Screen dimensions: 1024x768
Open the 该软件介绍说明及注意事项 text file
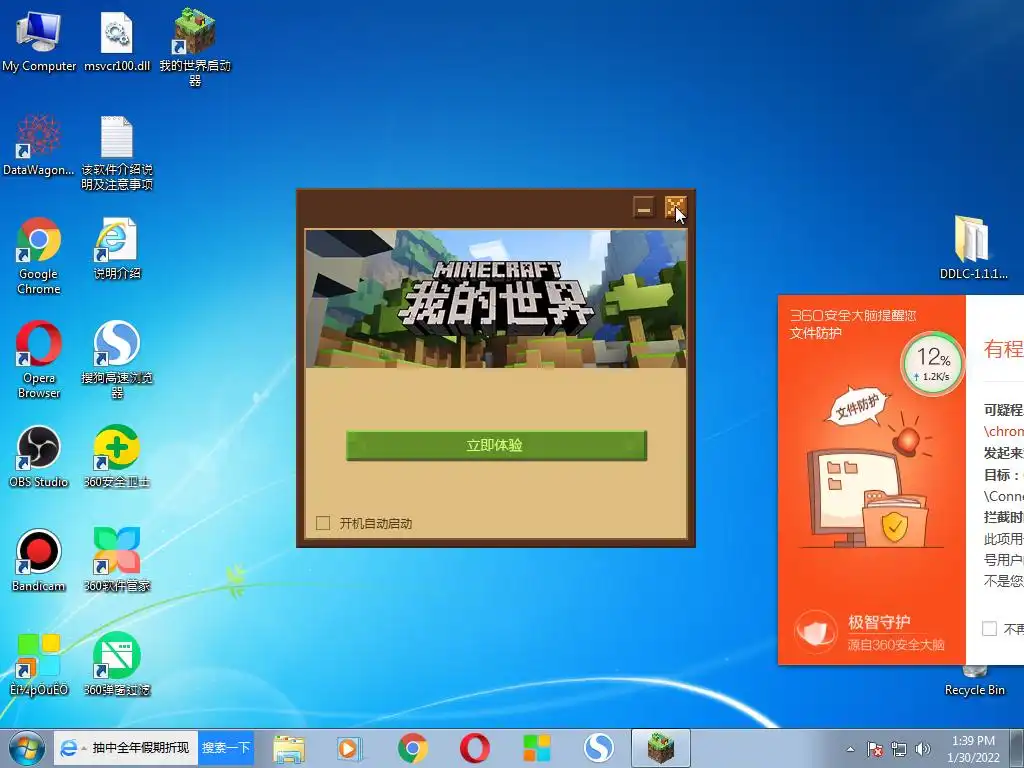tap(117, 153)
